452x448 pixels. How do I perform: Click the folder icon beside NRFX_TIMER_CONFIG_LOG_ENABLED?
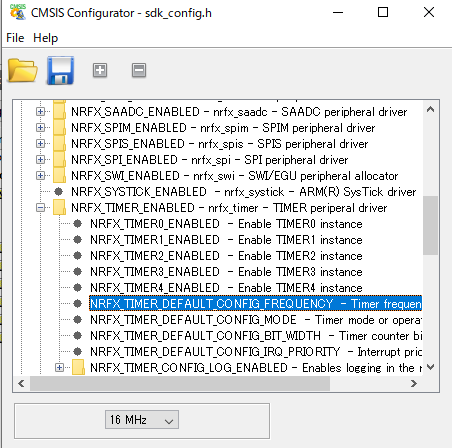[79, 368]
